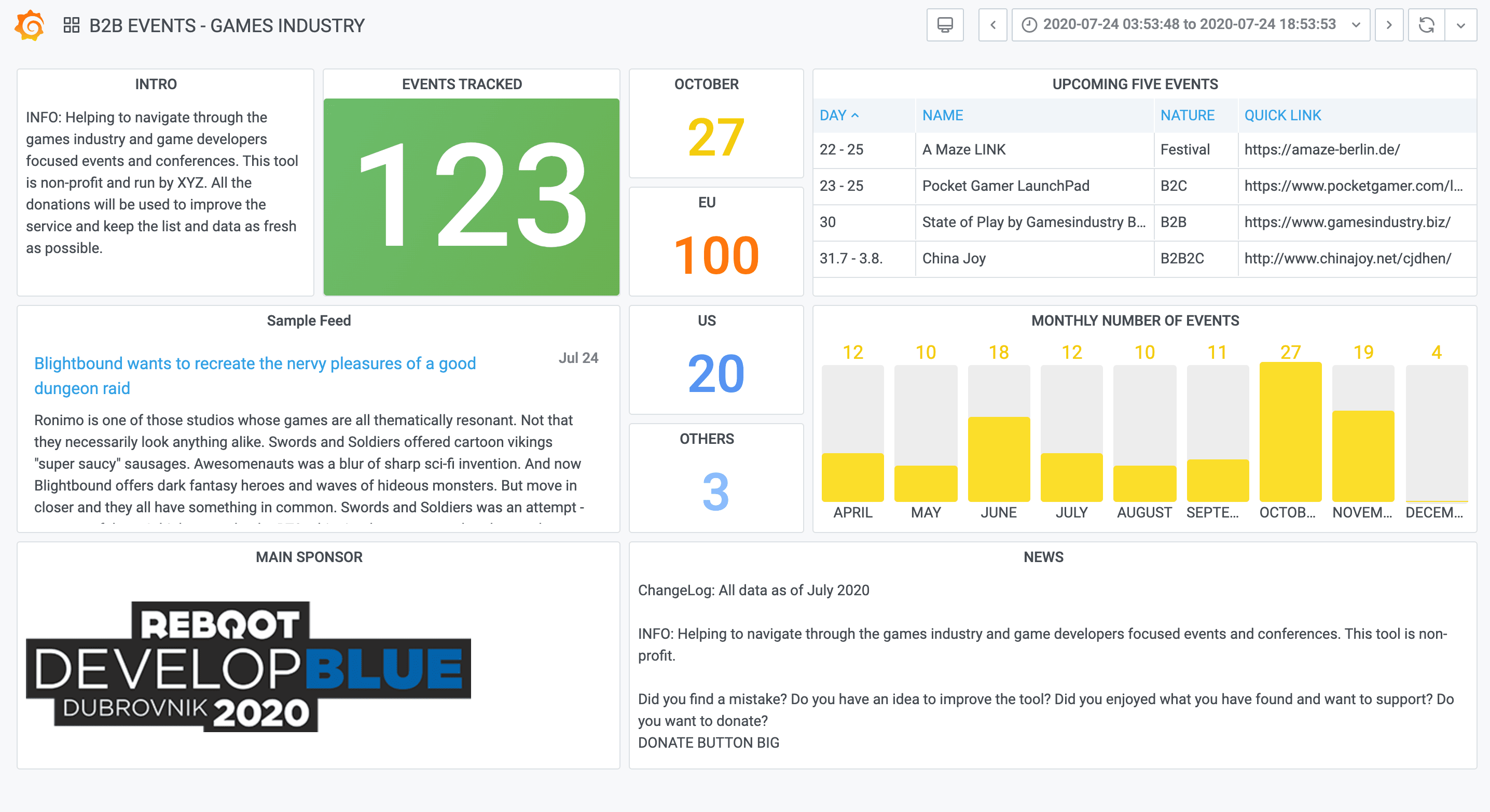Screen dimensions: 1490x812
Task: Click the NOVEMBER bar in monthly chart
Action: [1363, 456]
